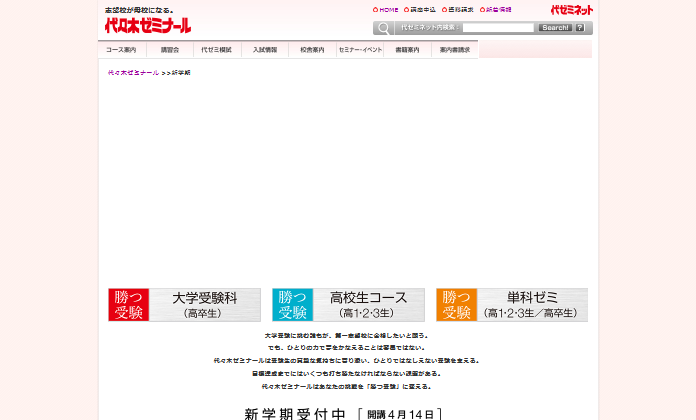The height and width of the screenshot is (420, 696).
Task: Open the 講習会 menu tab
Action: tap(170, 50)
